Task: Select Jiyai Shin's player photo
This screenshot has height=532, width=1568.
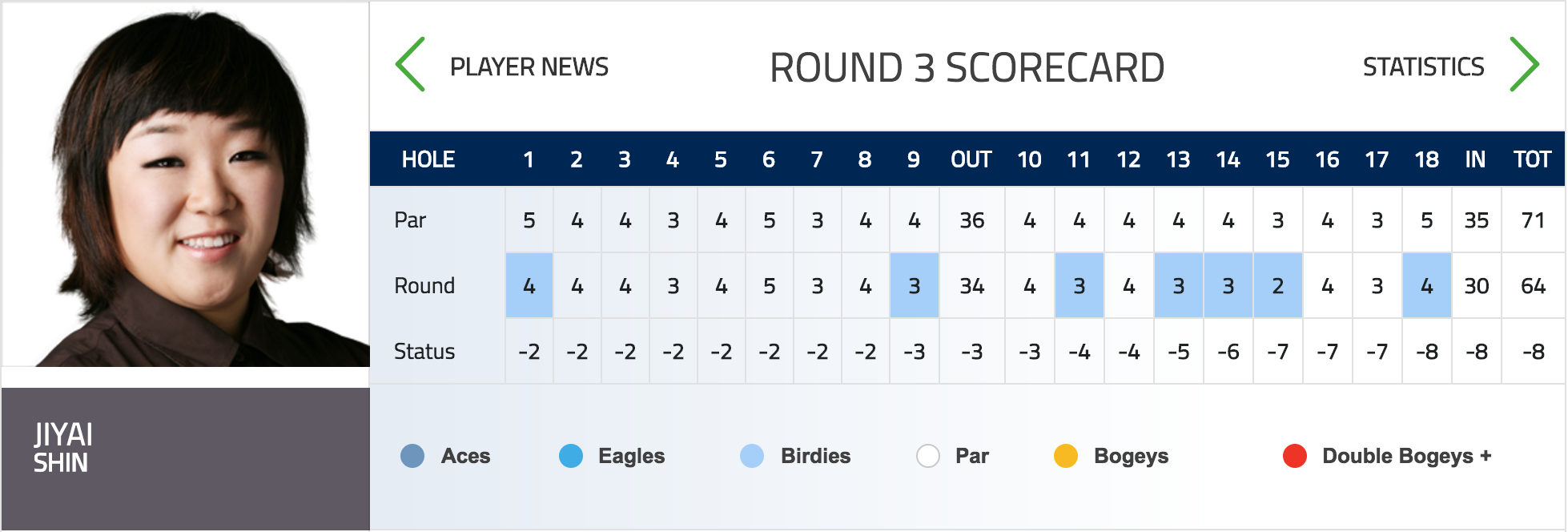Action: [186, 184]
